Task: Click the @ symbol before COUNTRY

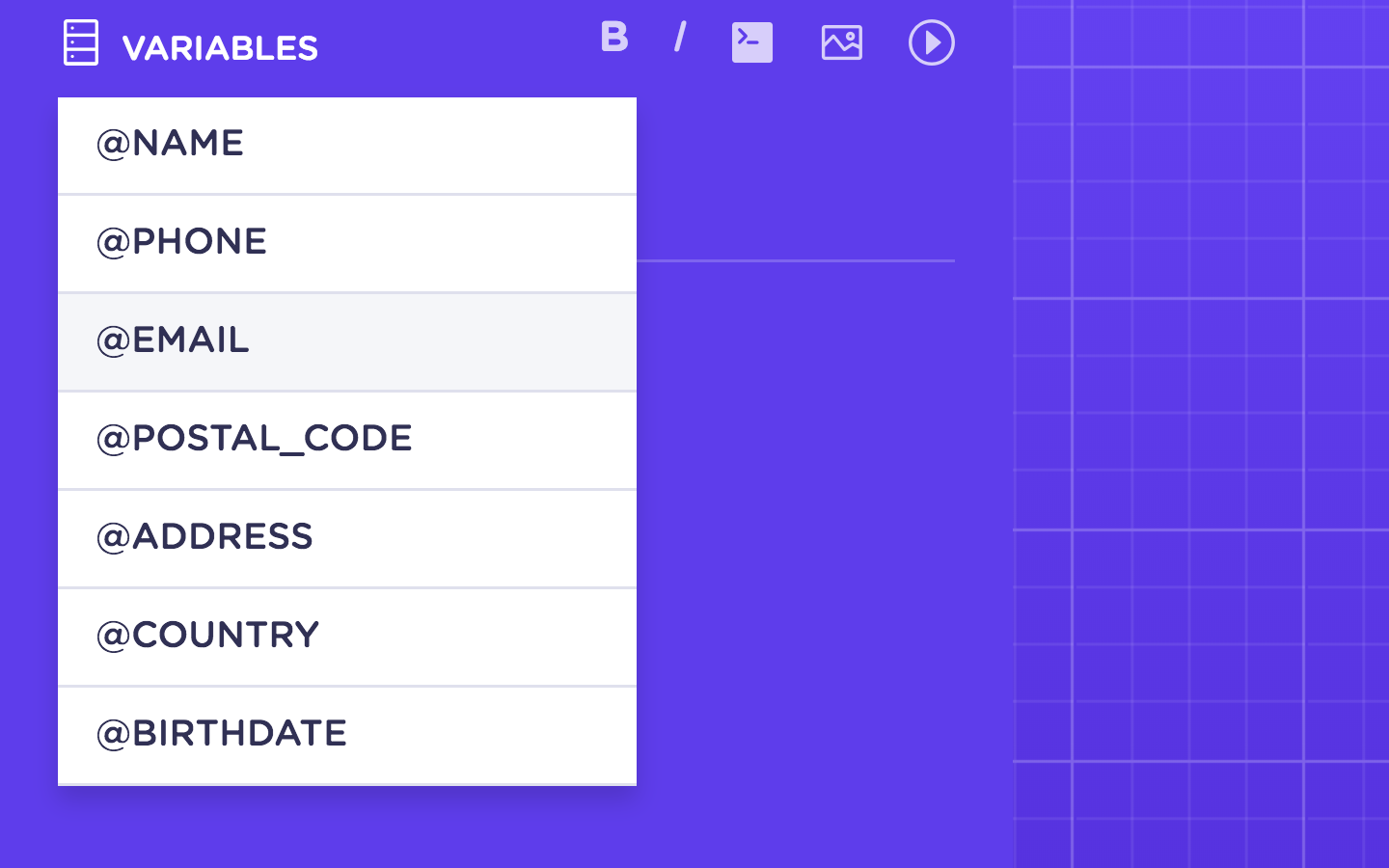Action: point(113,636)
